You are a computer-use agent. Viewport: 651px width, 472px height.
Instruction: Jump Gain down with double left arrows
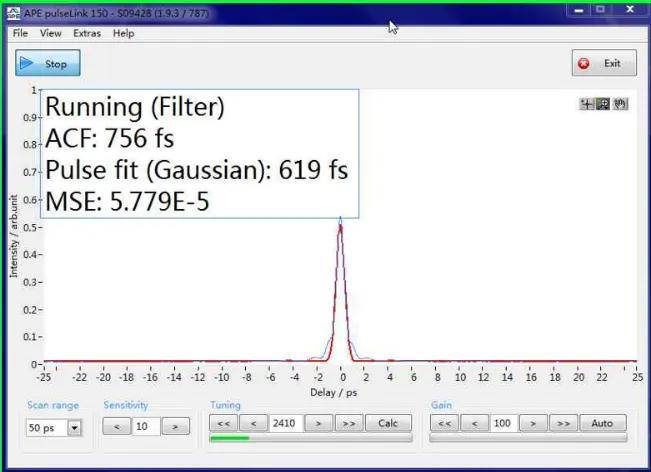pyautogui.click(x=444, y=423)
